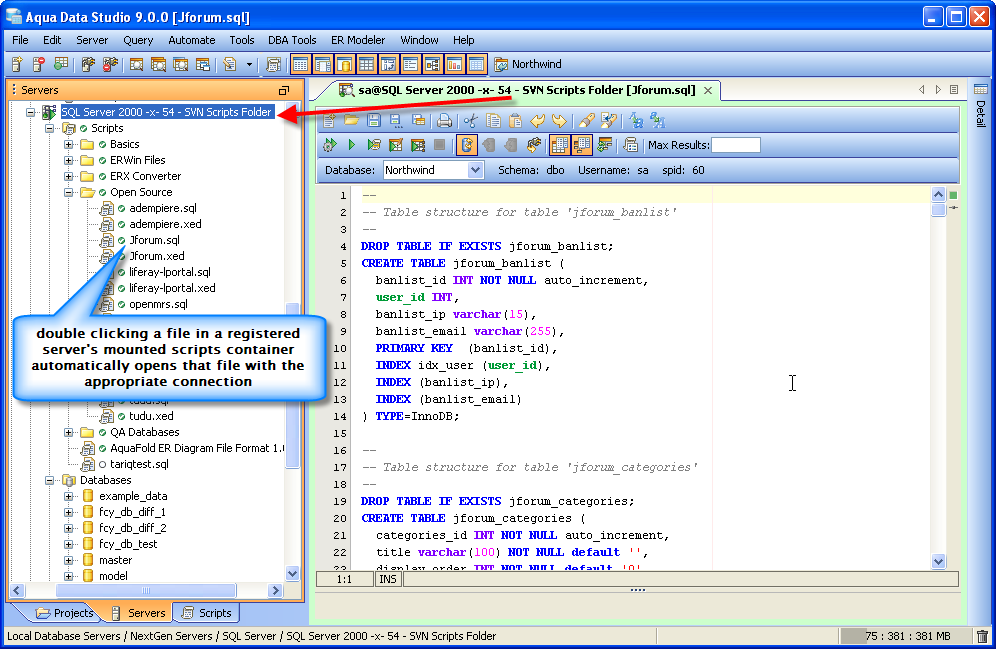Click the trash can icon in the status bar

pos(982,636)
